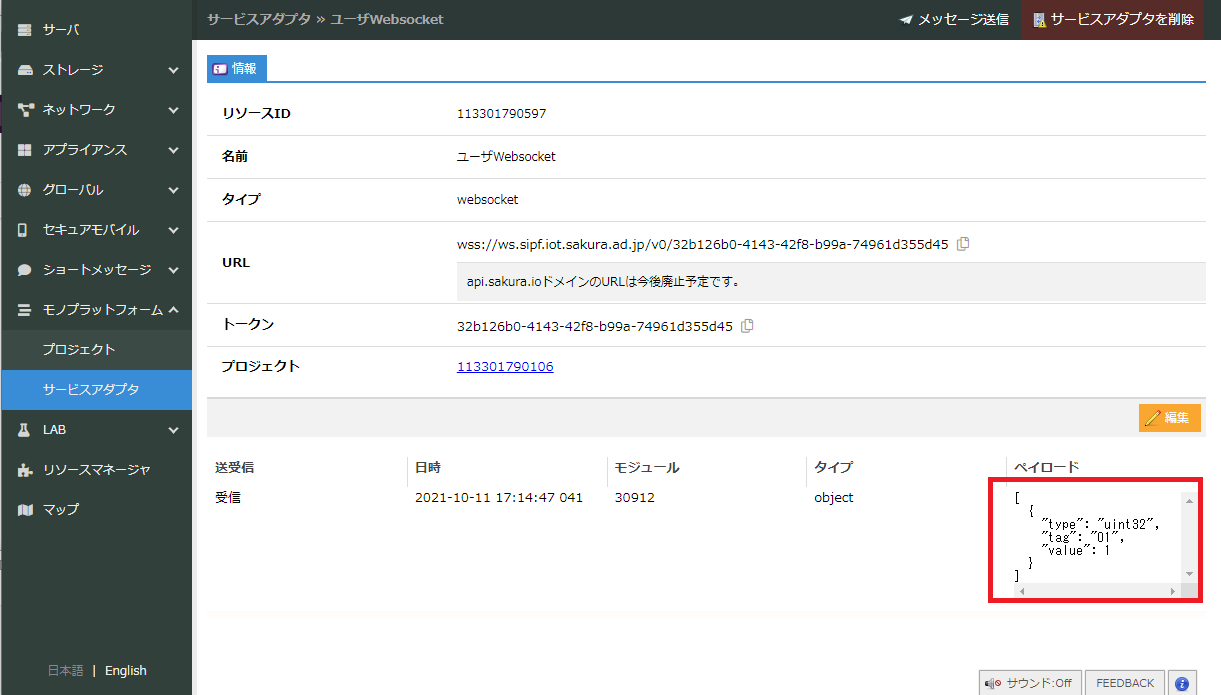1221x695 pixels.
Task: Switch language to English
Action: click(126, 671)
